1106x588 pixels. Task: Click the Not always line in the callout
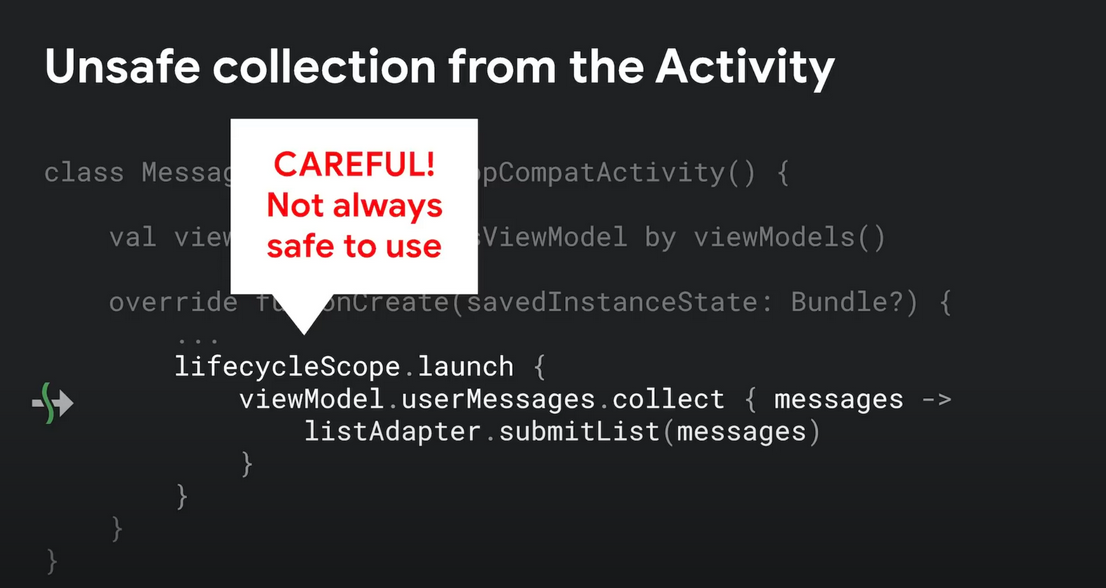coord(354,206)
